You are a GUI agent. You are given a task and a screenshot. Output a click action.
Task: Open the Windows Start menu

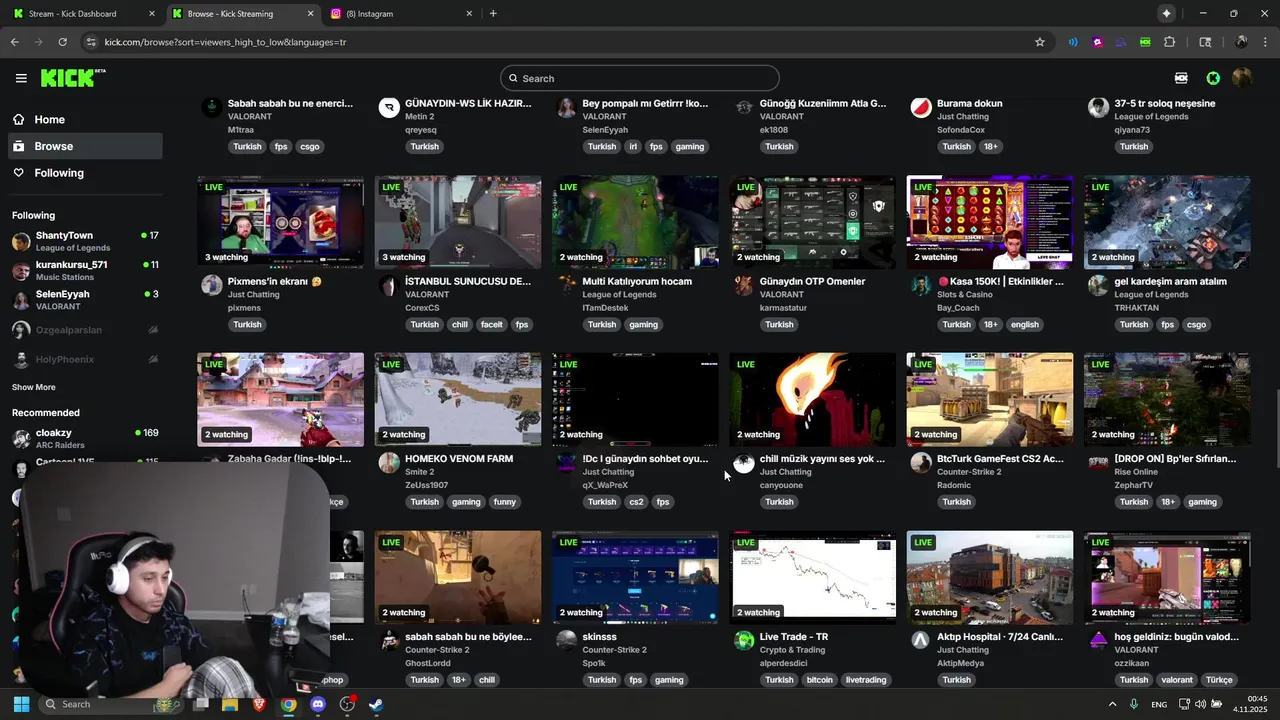tap(21, 704)
